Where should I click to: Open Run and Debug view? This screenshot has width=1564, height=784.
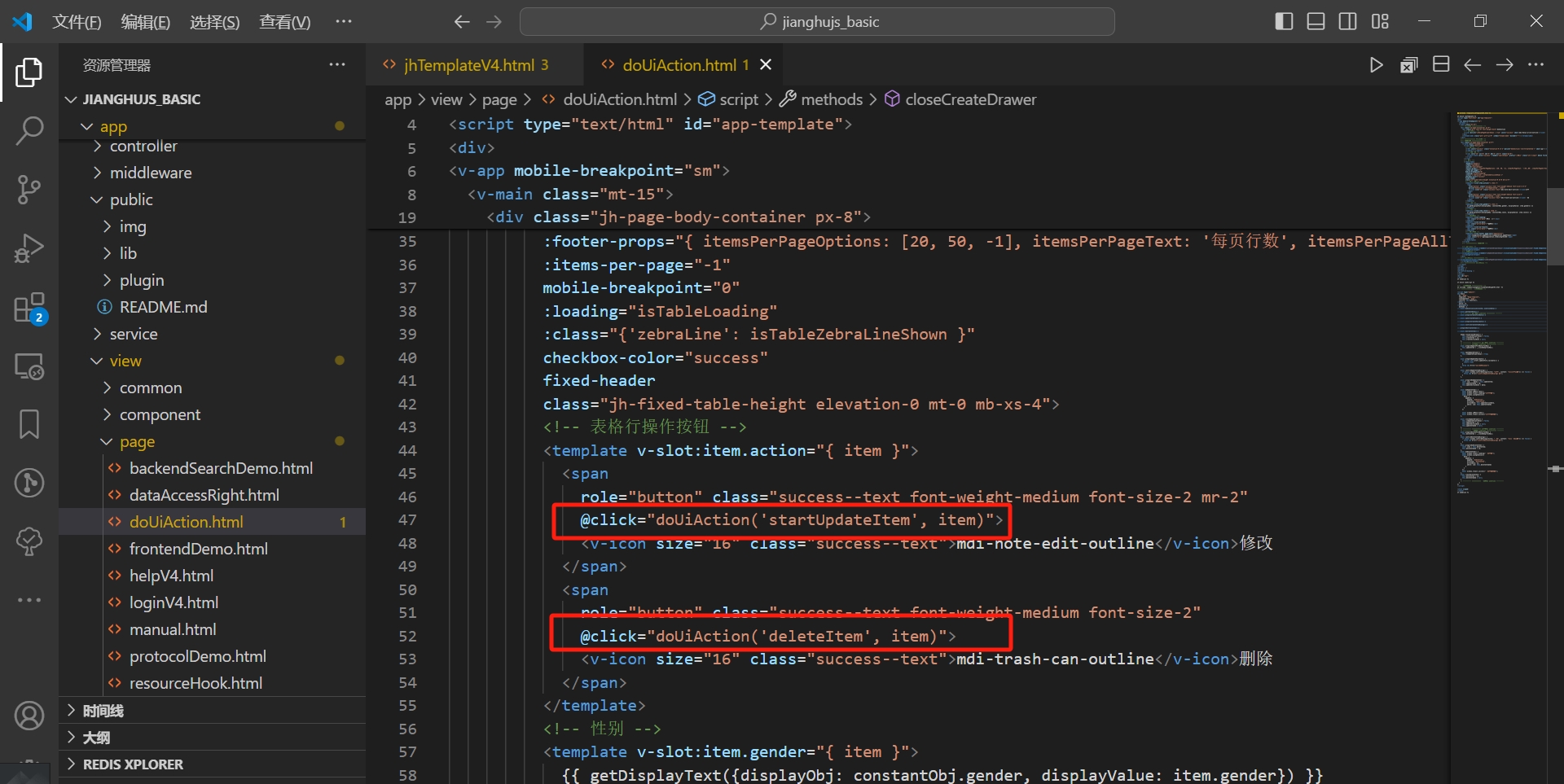tap(29, 247)
